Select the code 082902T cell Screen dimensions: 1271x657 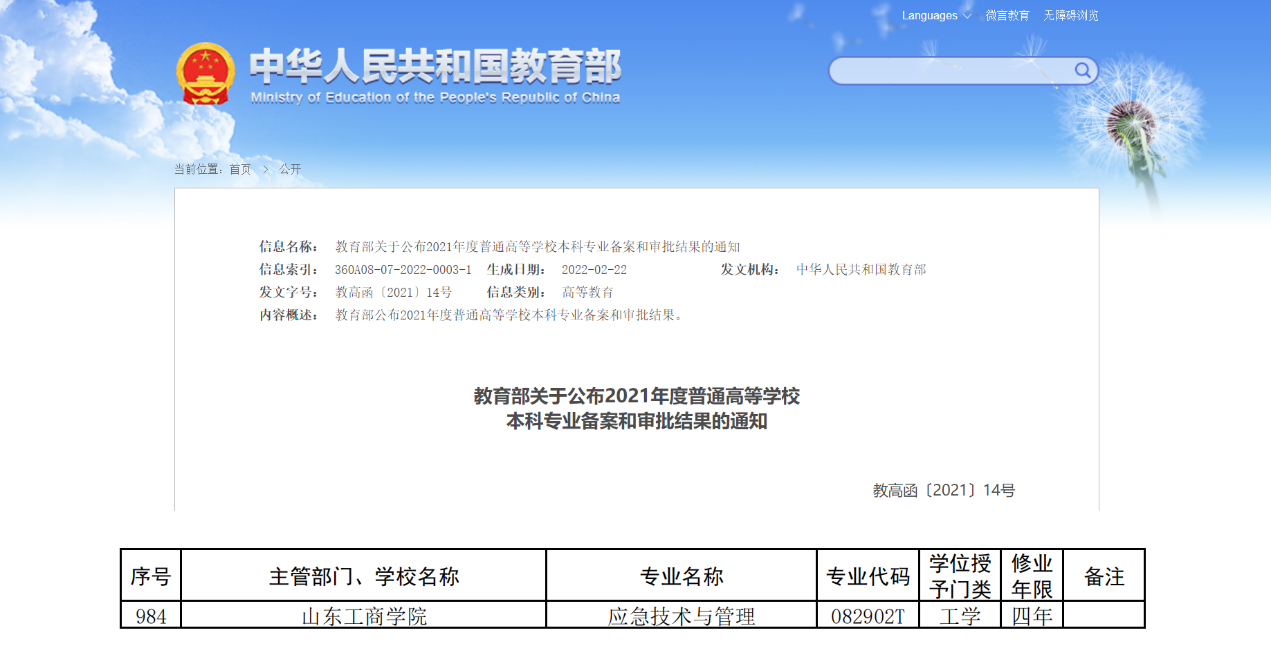pyautogui.click(x=868, y=615)
